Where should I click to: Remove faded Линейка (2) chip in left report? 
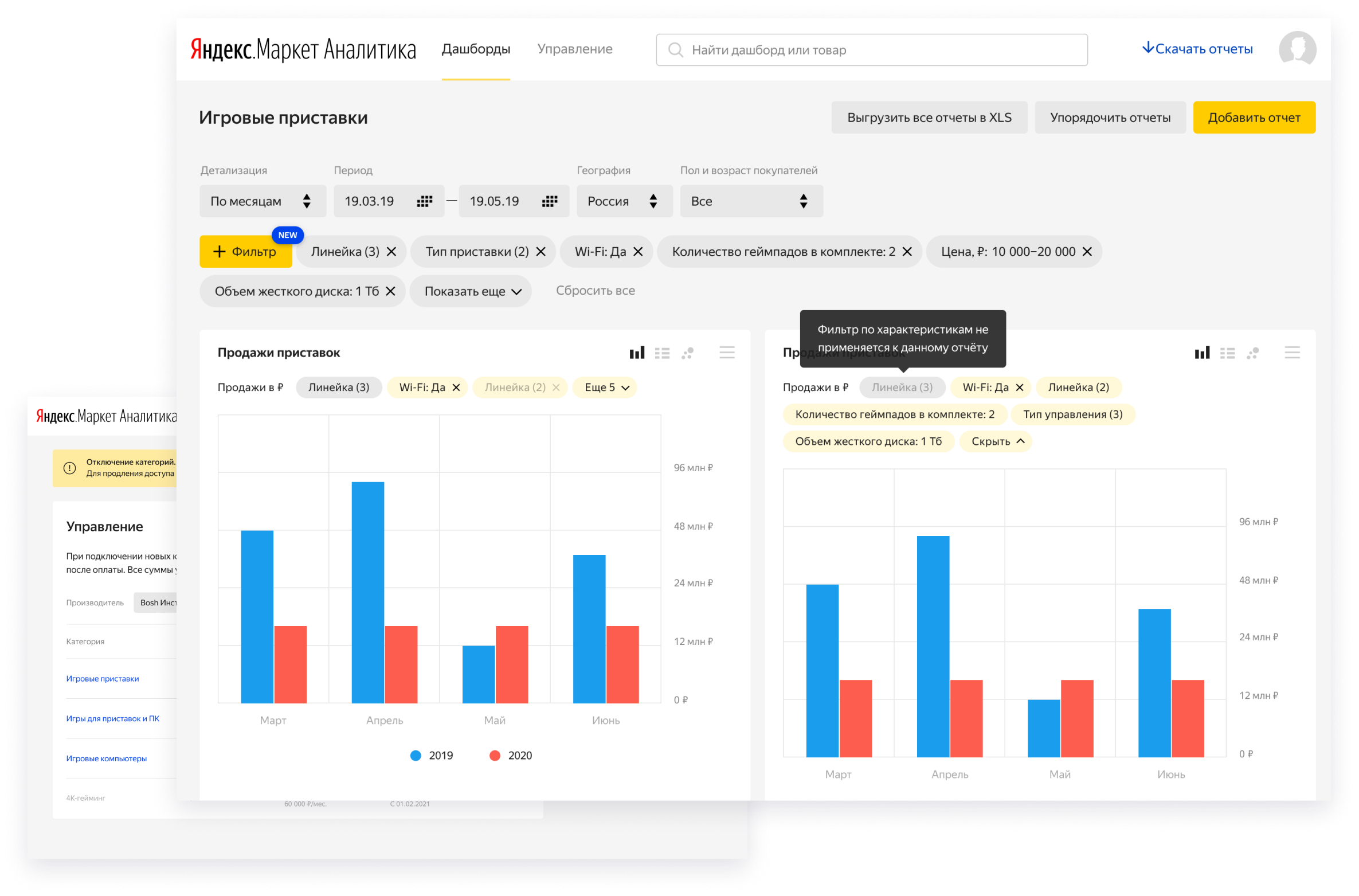555,388
